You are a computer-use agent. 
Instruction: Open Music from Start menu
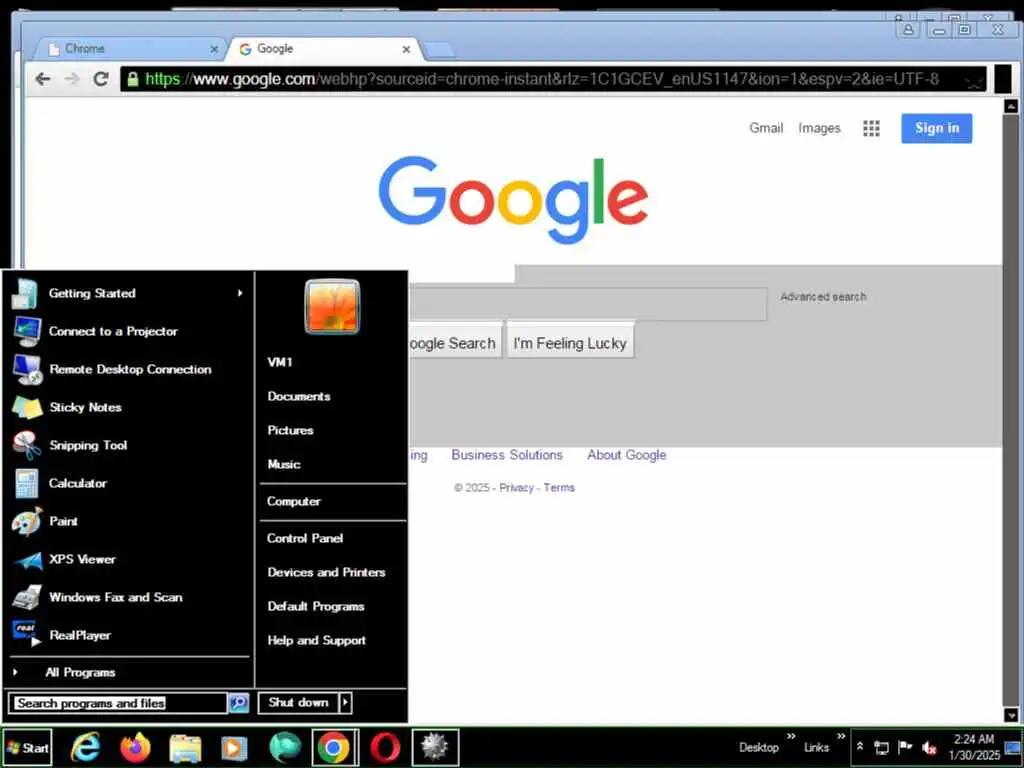click(x=284, y=464)
